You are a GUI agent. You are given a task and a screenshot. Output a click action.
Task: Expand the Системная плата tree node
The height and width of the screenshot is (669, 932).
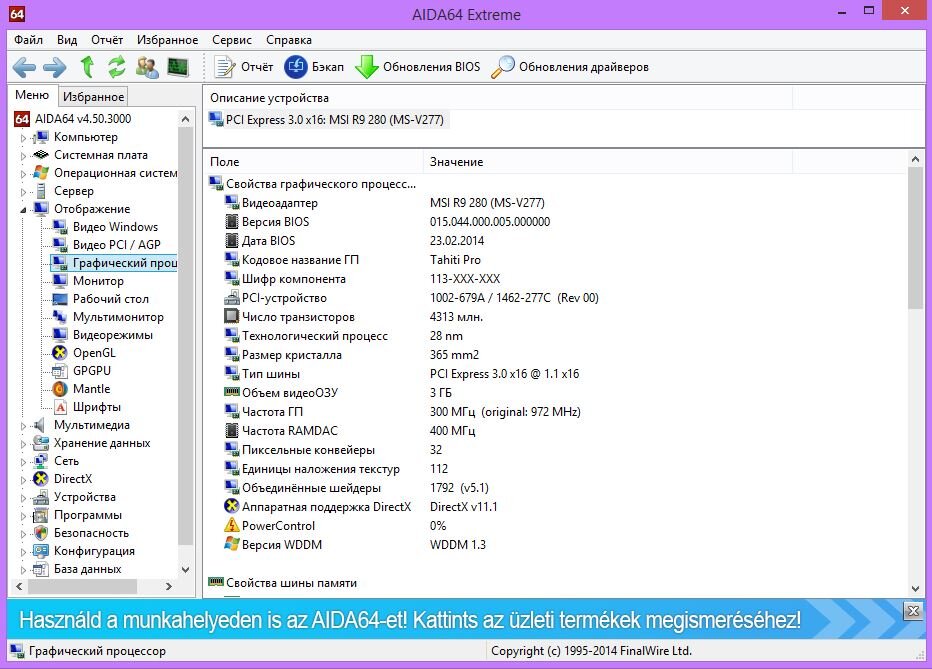(23, 156)
